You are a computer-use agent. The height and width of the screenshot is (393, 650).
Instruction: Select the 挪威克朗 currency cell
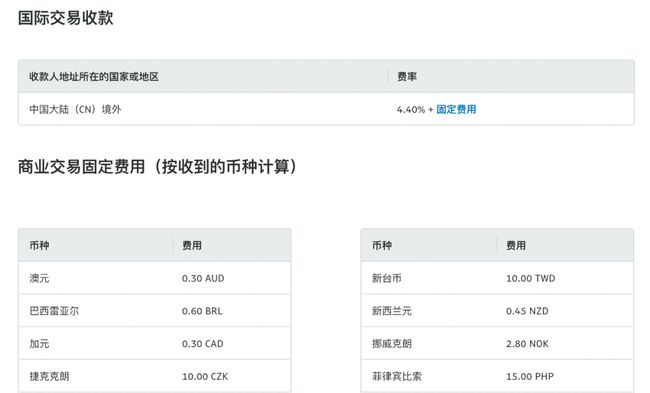[392, 344]
